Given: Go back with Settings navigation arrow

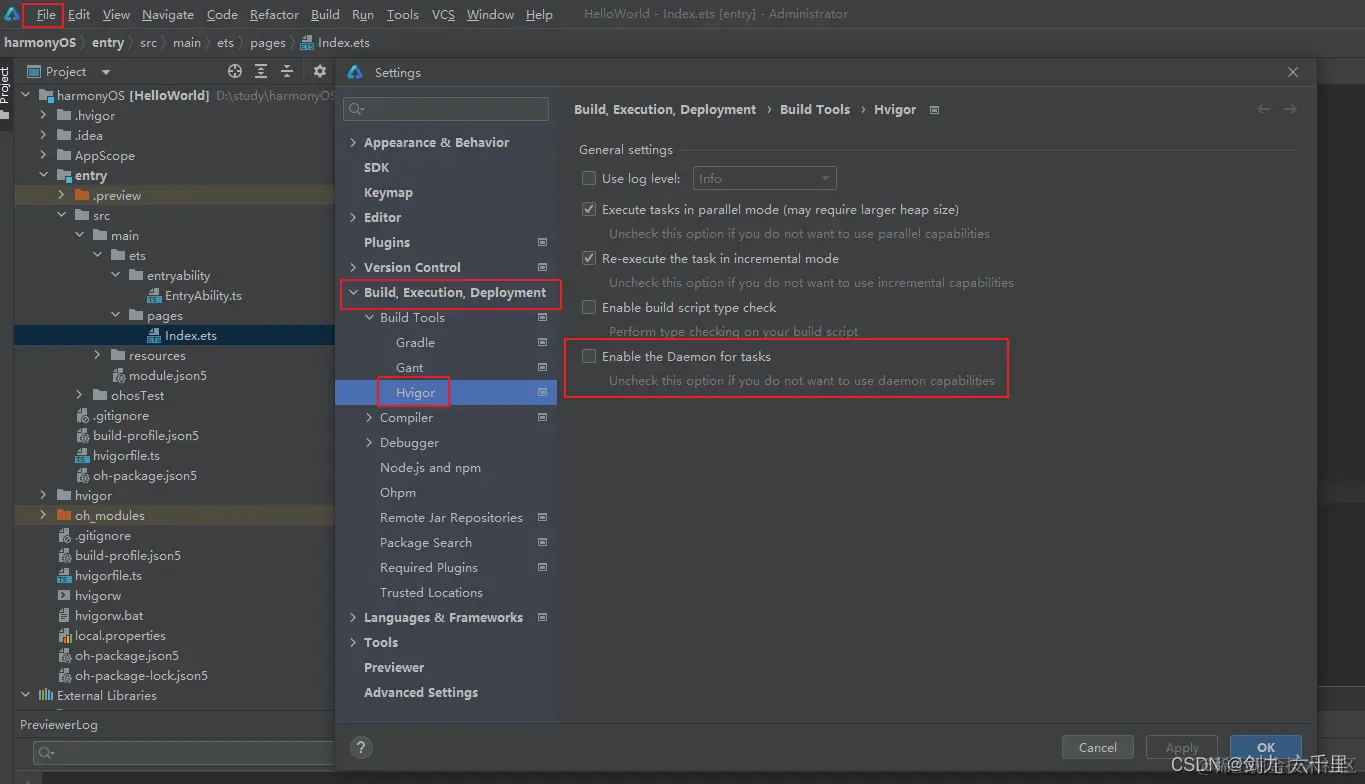Looking at the screenshot, I should pyautogui.click(x=1264, y=109).
